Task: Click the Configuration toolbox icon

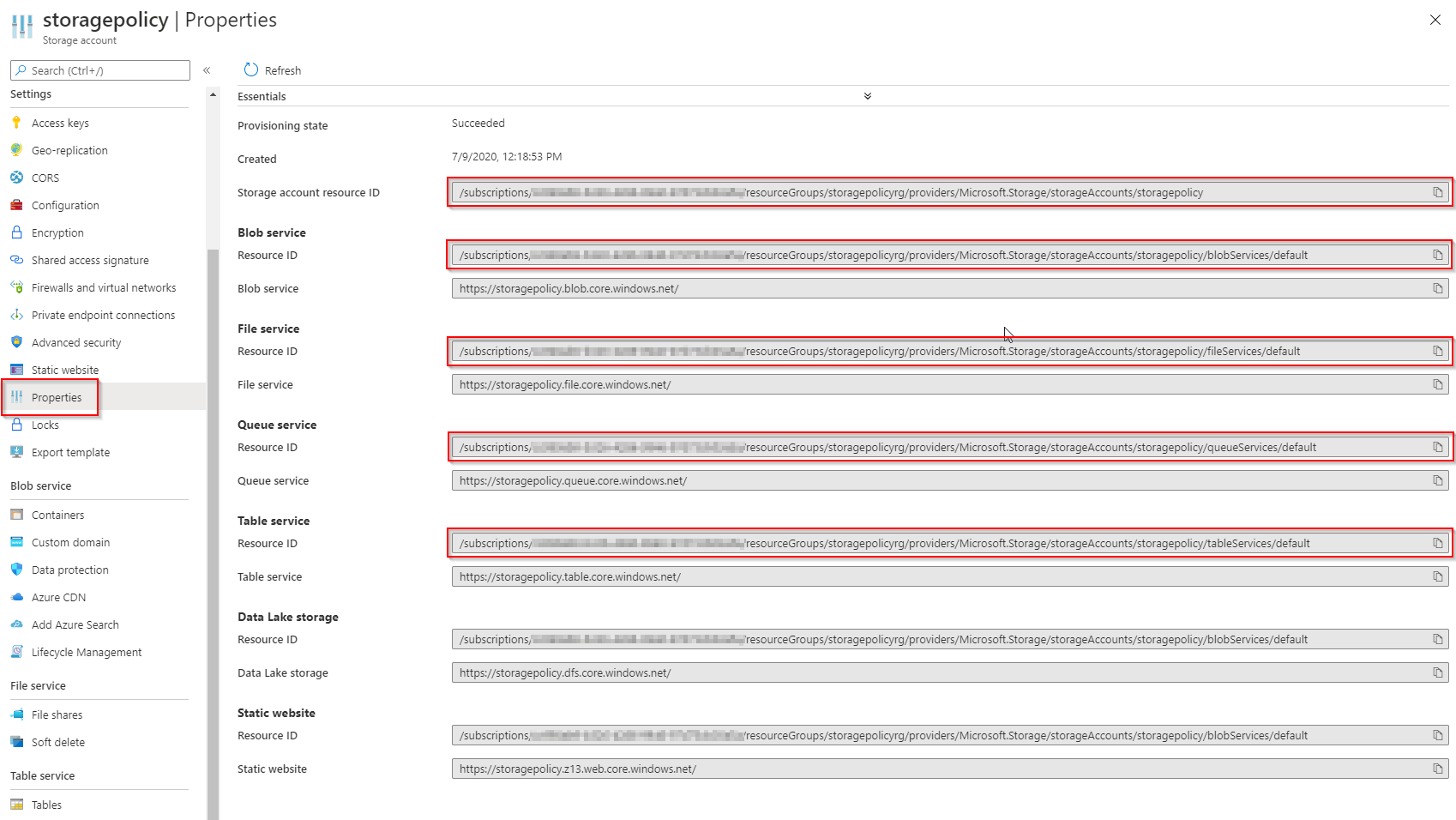Action: [x=16, y=205]
